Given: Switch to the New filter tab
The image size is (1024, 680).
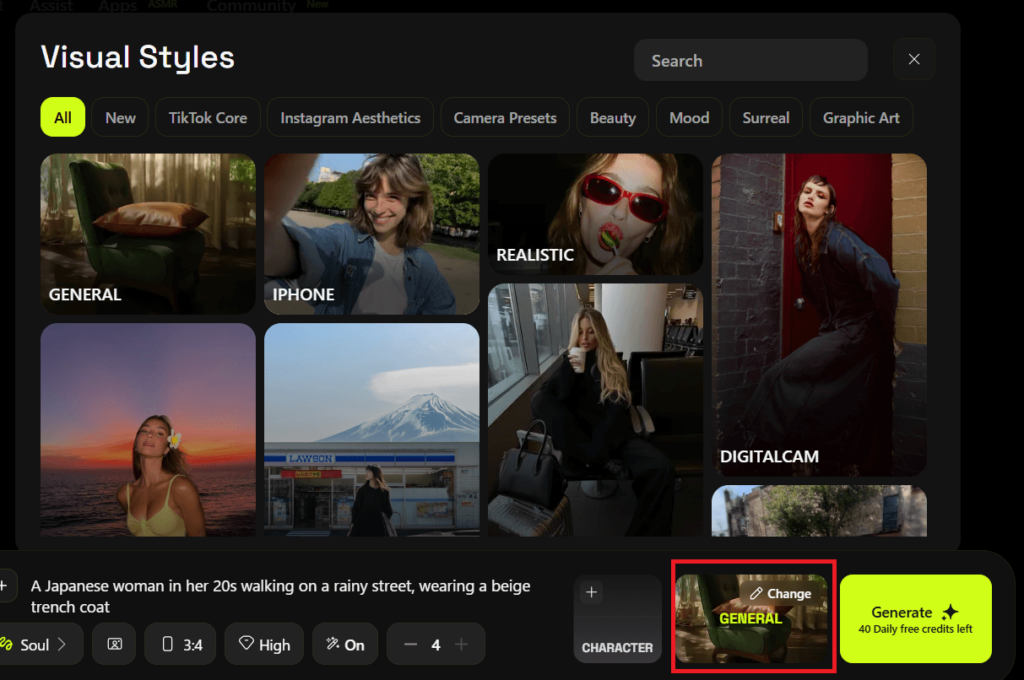Looking at the screenshot, I should click(120, 118).
